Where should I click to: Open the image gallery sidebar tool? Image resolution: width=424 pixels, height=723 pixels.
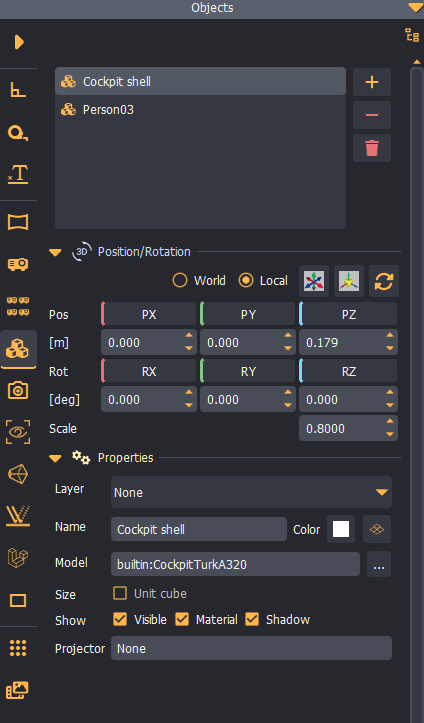point(18,690)
